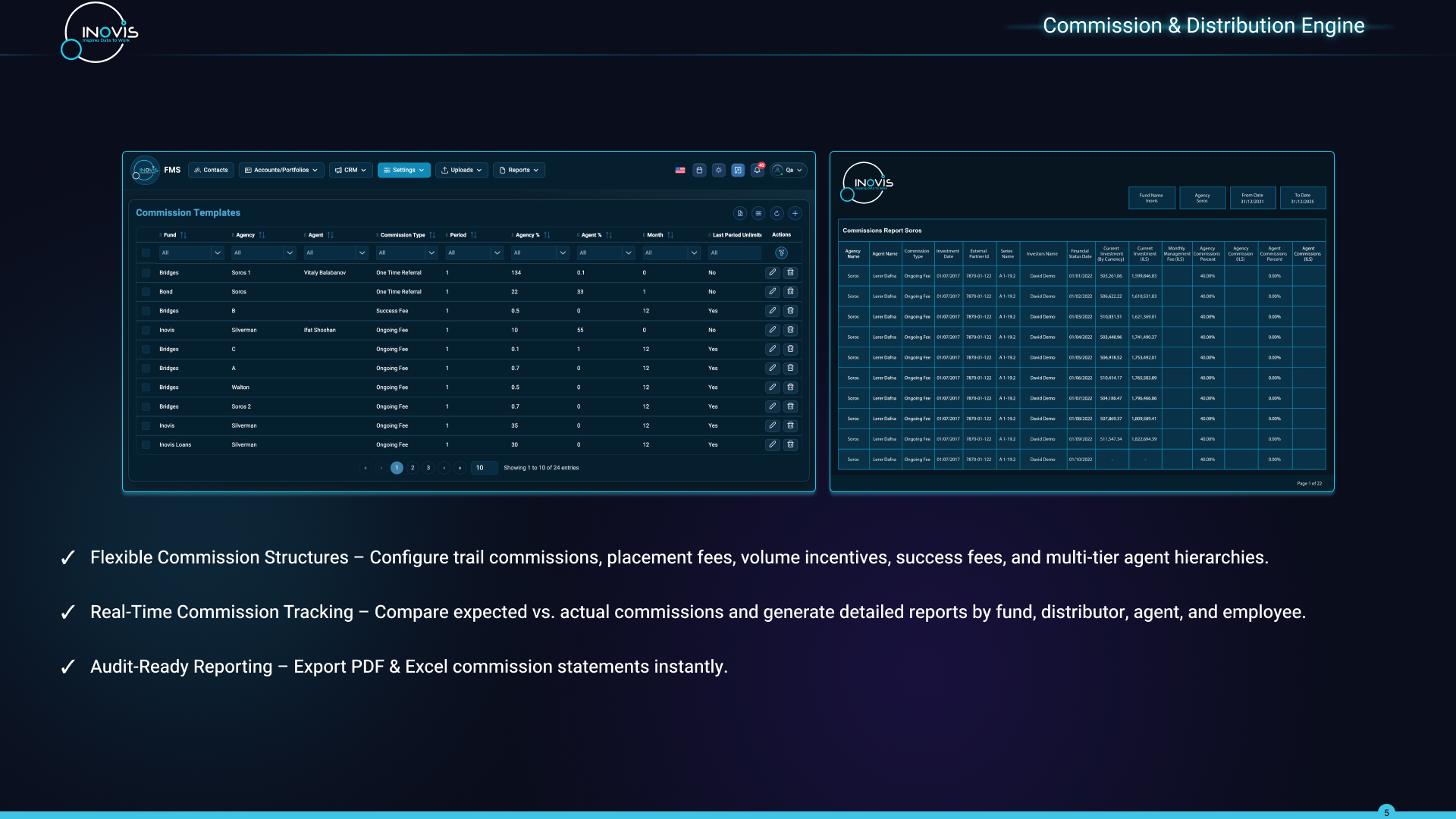
Task: Edit the Inovis Loans Silverman row
Action: click(x=772, y=444)
